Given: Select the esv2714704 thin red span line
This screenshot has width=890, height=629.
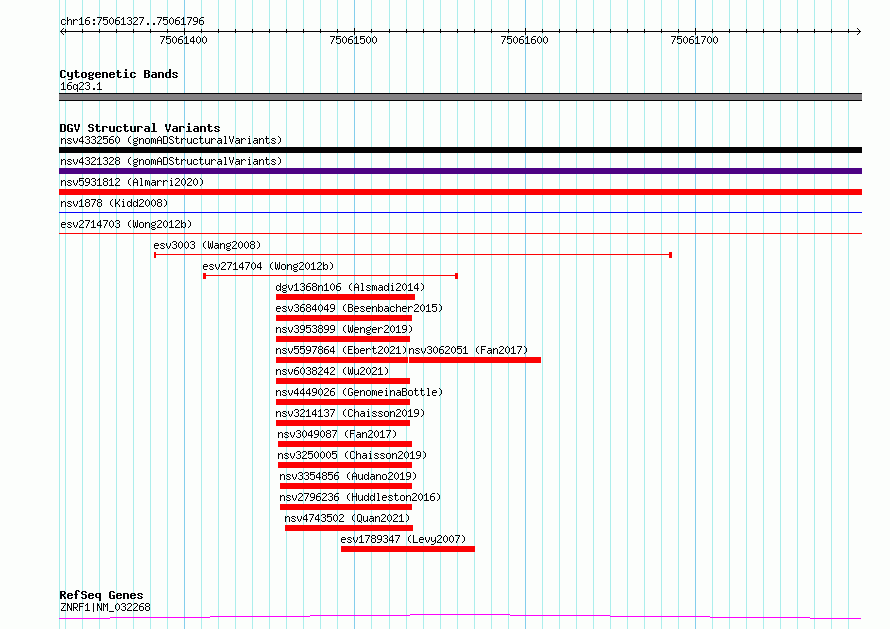Looking at the screenshot, I should point(330,276).
